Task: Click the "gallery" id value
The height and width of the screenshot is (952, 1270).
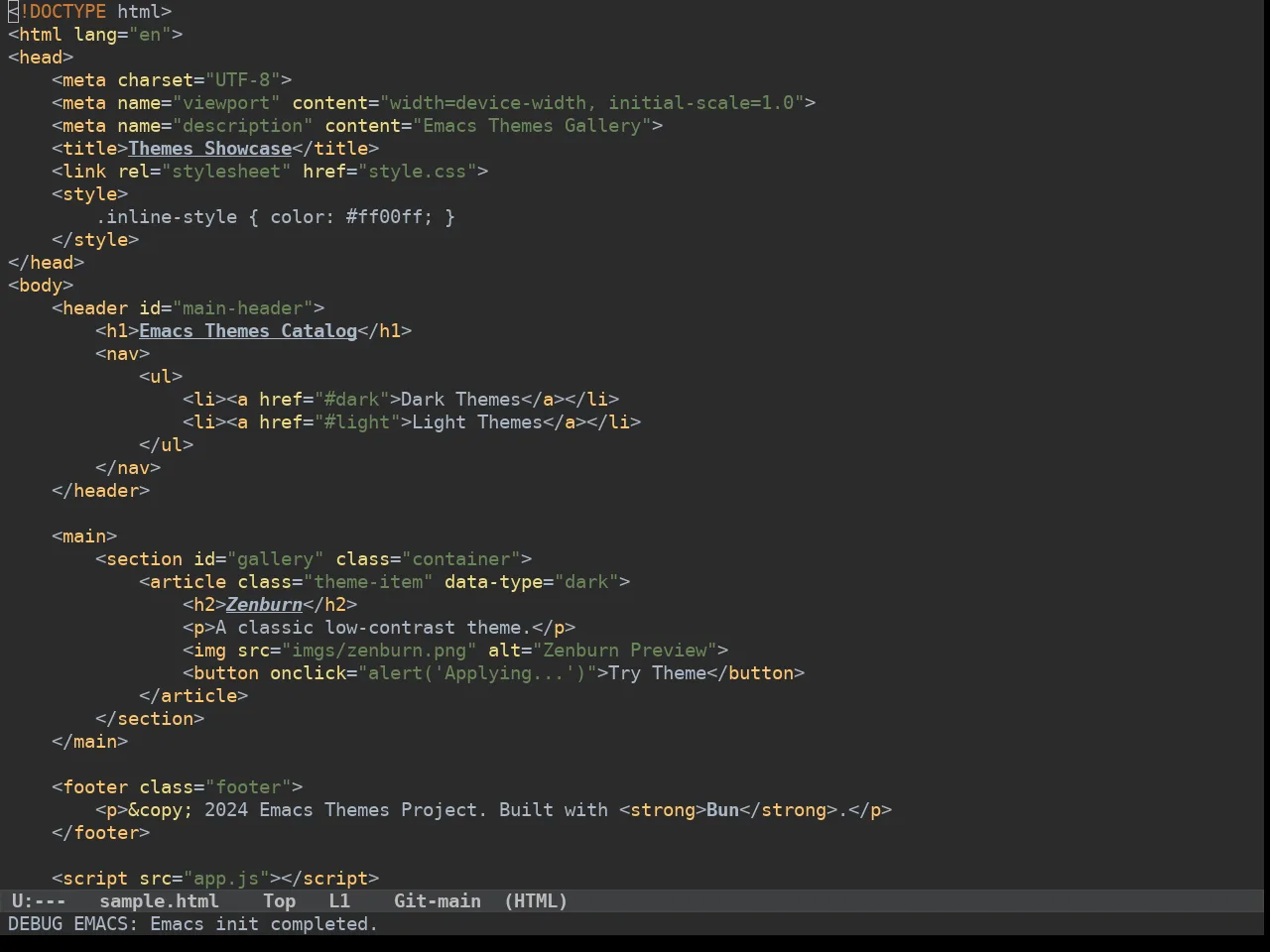Action: pos(275,559)
